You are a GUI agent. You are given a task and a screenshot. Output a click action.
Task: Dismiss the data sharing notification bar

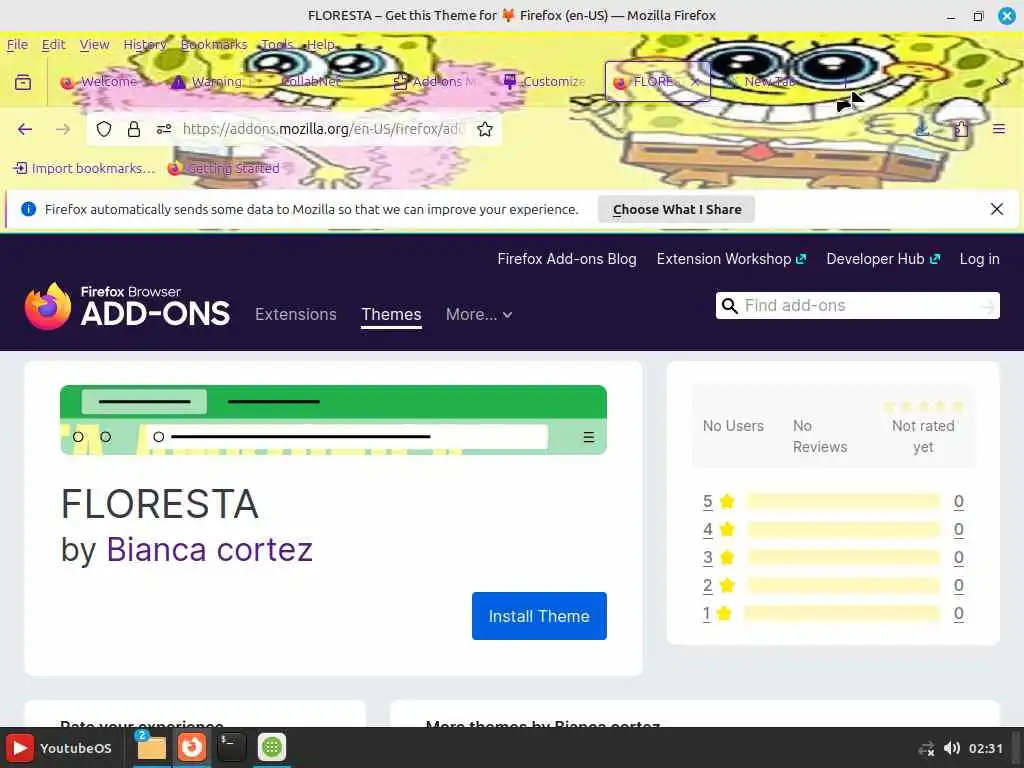click(x=997, y=209)
